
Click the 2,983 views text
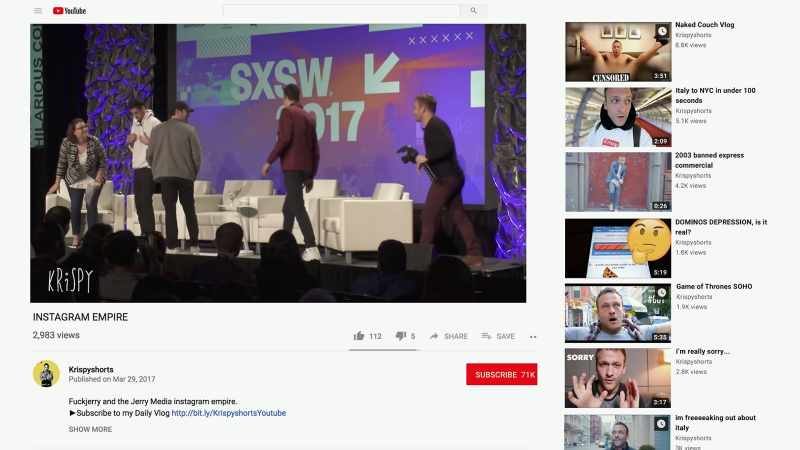[56, 335]
